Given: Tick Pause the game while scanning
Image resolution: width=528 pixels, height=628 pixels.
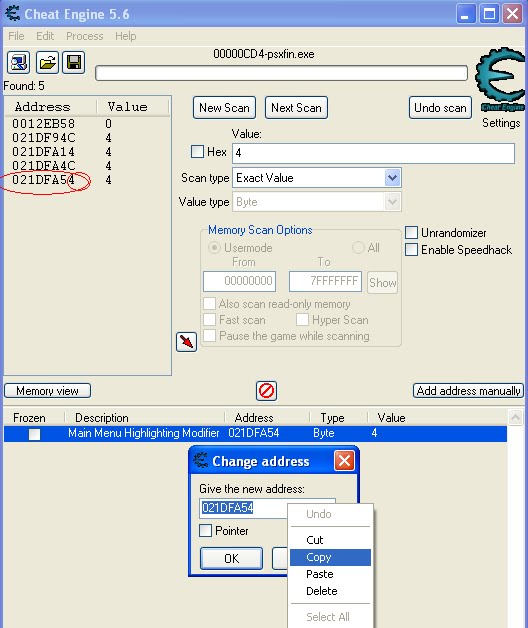Looking at the screenshot, I should (x=209, y=336).
